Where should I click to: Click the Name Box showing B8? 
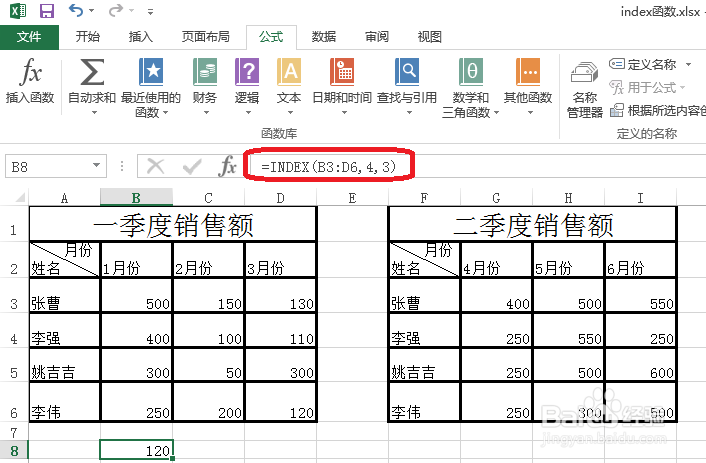[x=50, y=167]
